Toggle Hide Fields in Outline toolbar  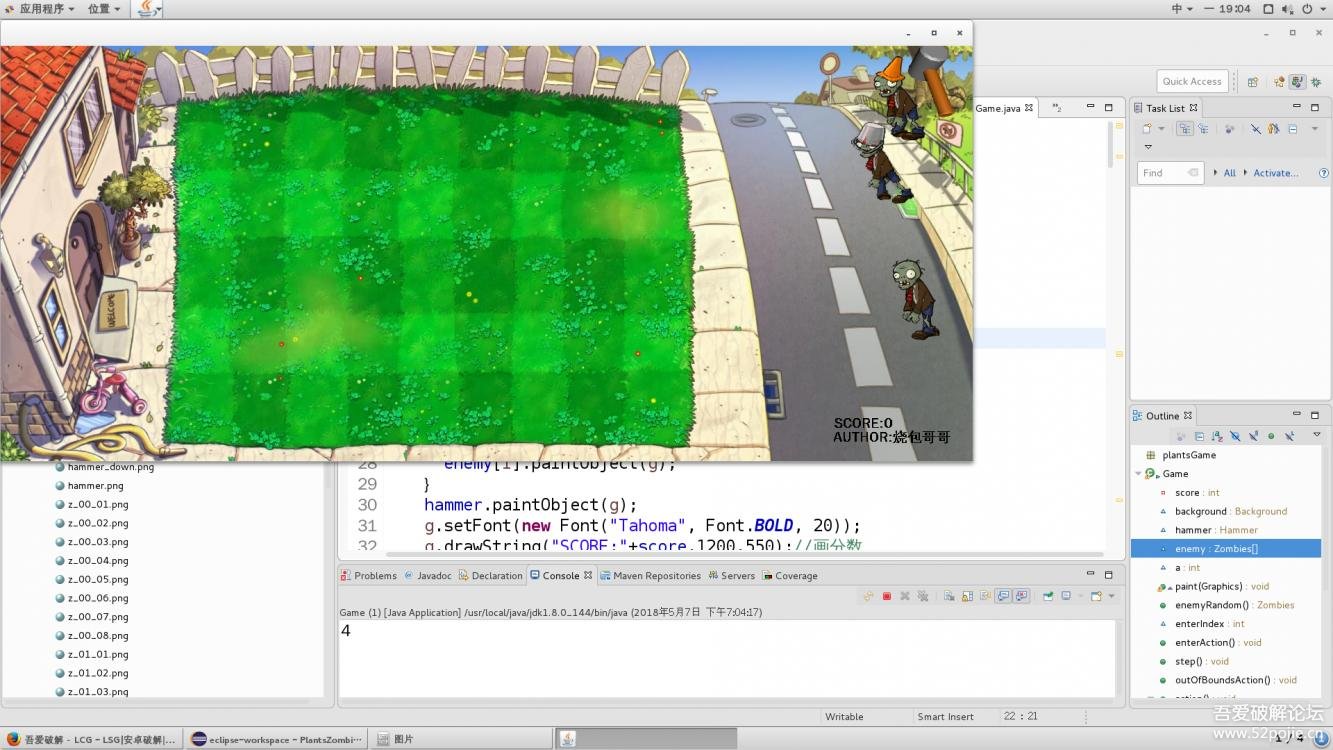[x=1235, y=436]
